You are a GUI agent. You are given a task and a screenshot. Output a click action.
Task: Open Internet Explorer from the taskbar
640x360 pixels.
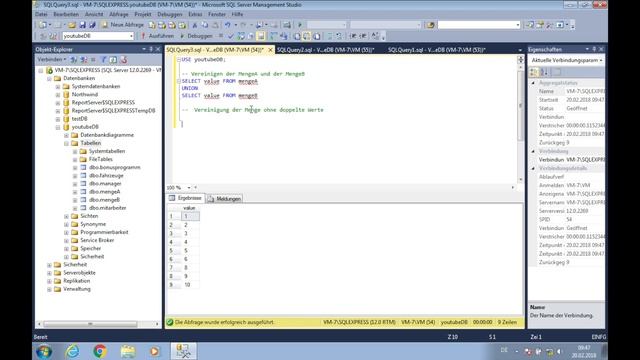(x=73, y=351)
